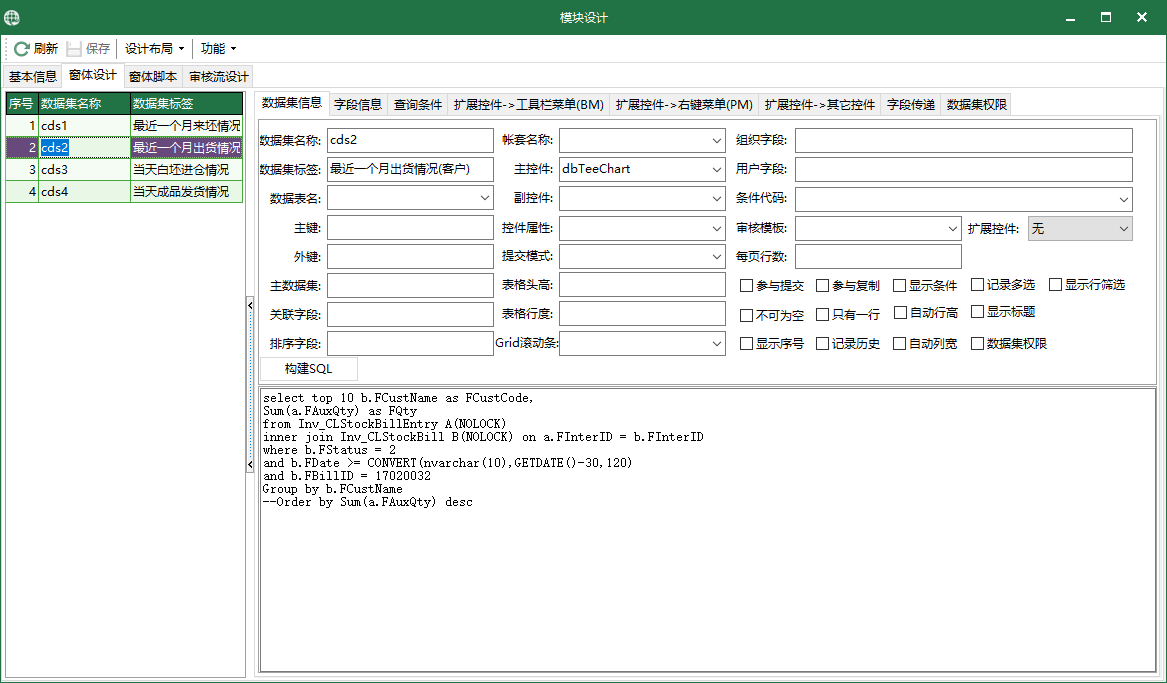Viewport: 1167px width, 683px height.
Task: Expand the 数据表名 dropdown
Action: [x=485, y=199]
